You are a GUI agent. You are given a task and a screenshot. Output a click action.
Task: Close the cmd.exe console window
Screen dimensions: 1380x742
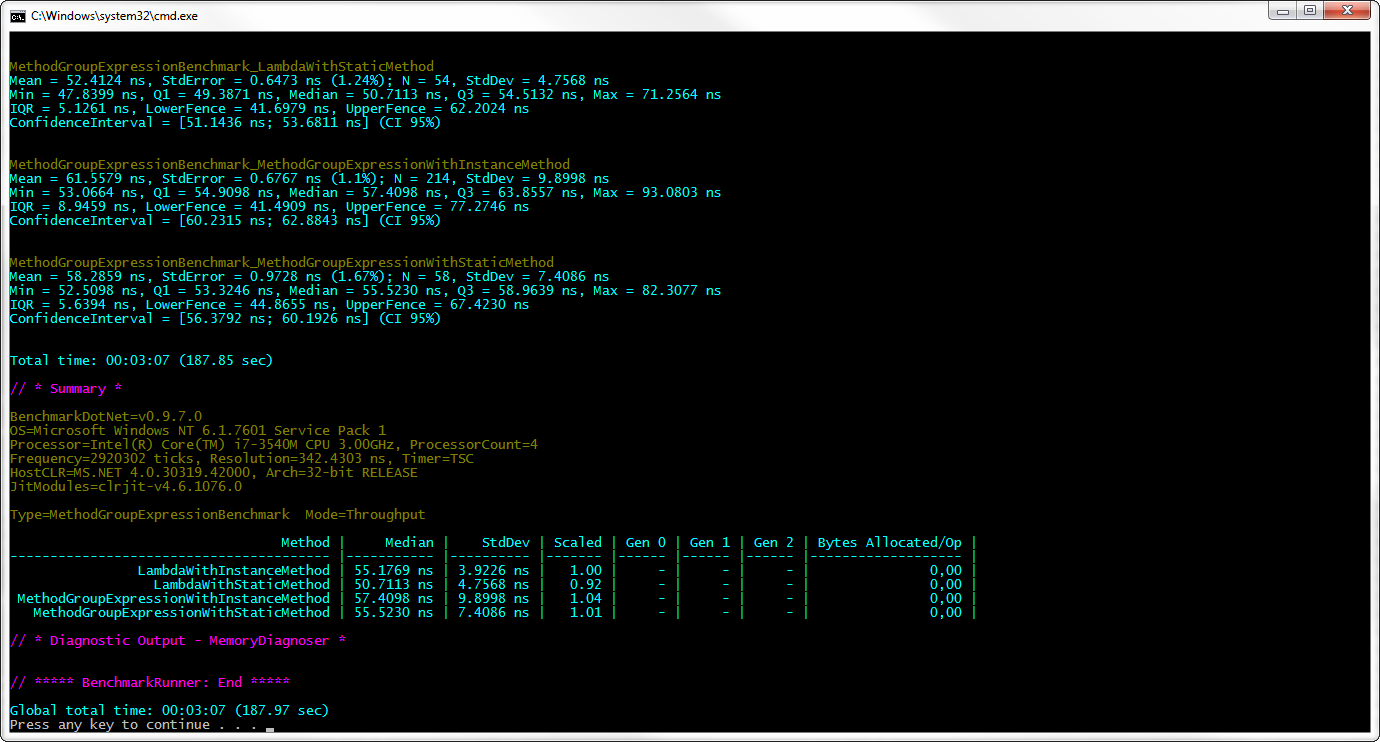click(x=1347, y=11)
